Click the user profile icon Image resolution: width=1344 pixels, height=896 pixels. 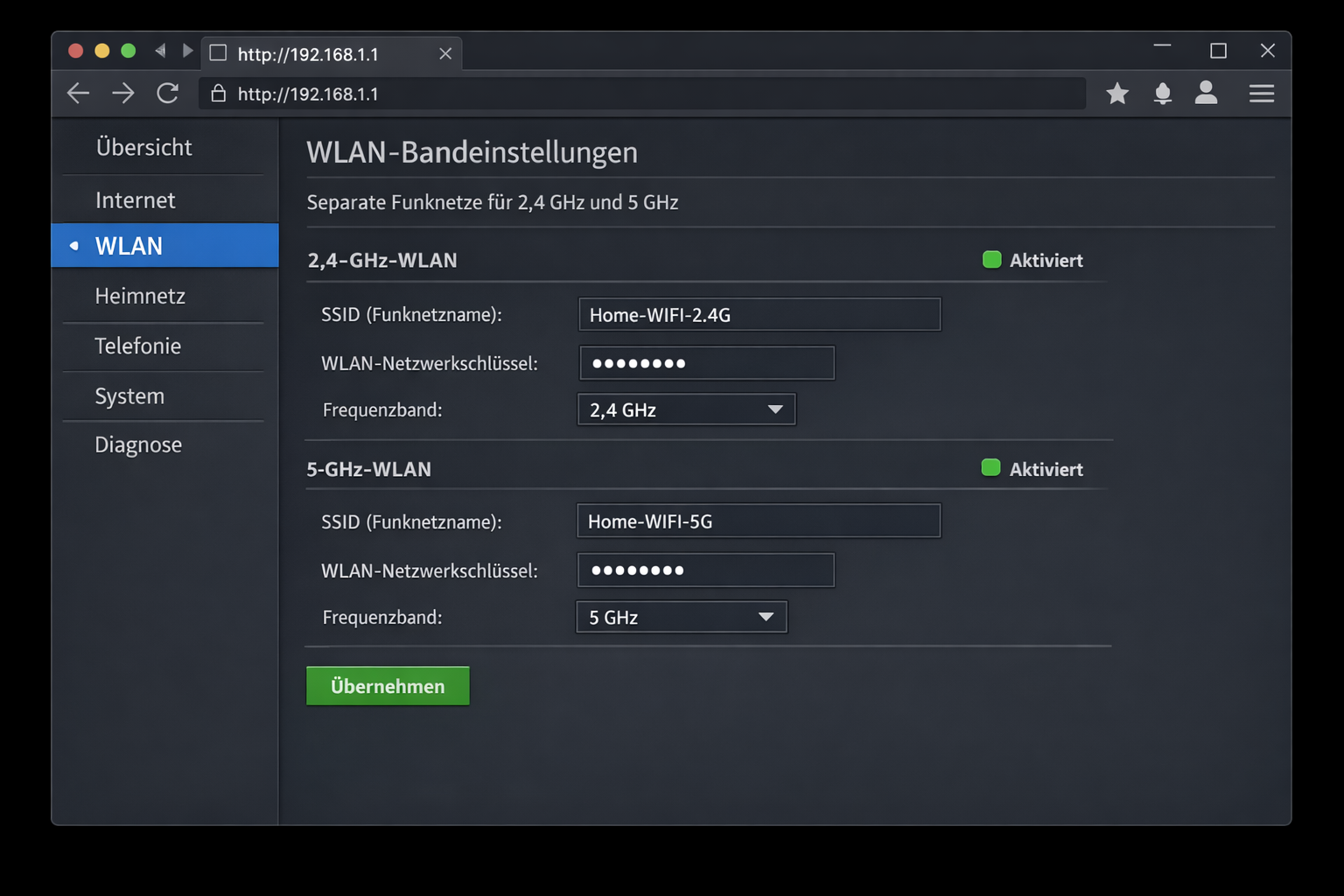[1207, 94]
